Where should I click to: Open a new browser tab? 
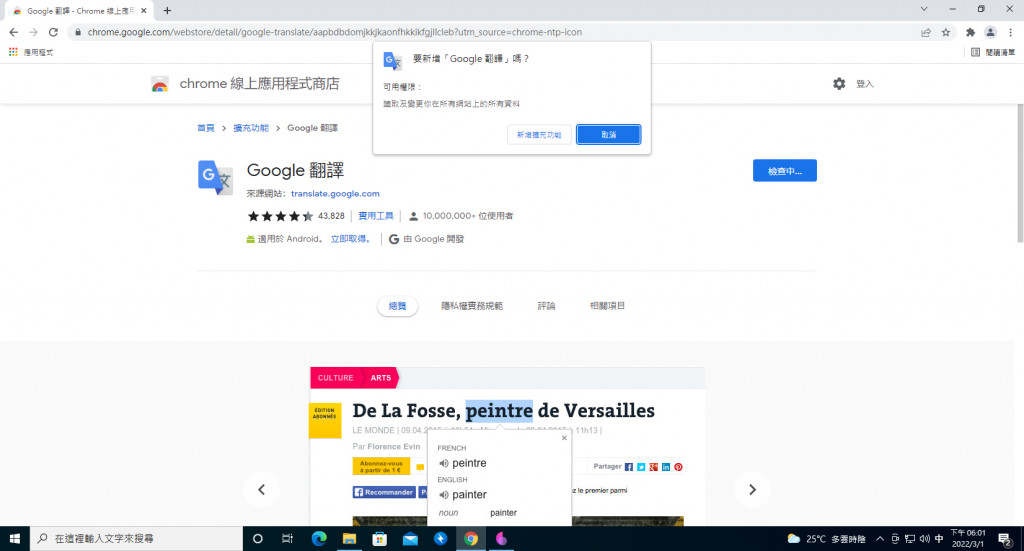click(167, 10)
